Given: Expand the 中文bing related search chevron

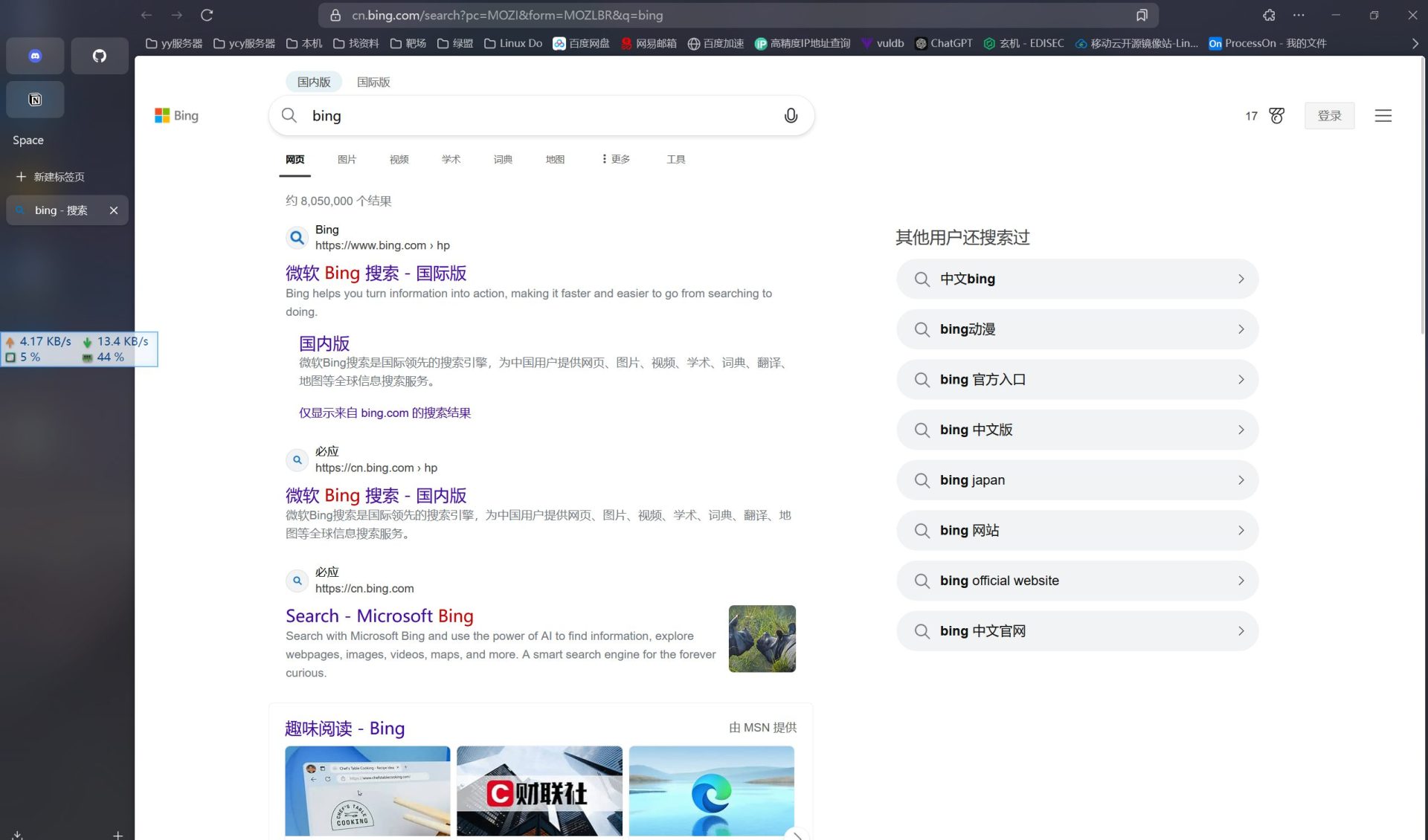Looking at the screenshot, I should pos(1241,279).
